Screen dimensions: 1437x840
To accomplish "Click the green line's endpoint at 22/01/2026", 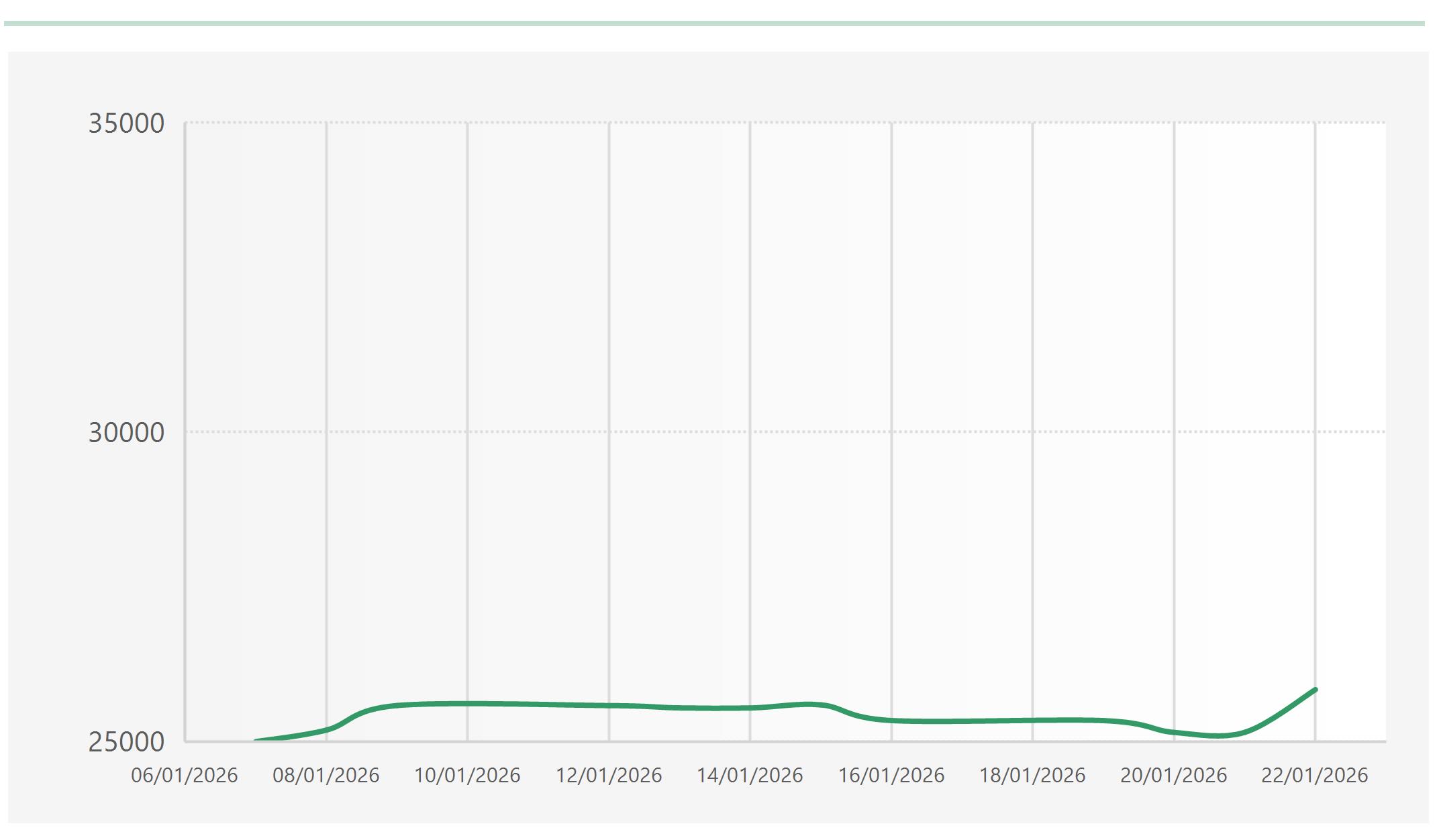I will 1314,690.
